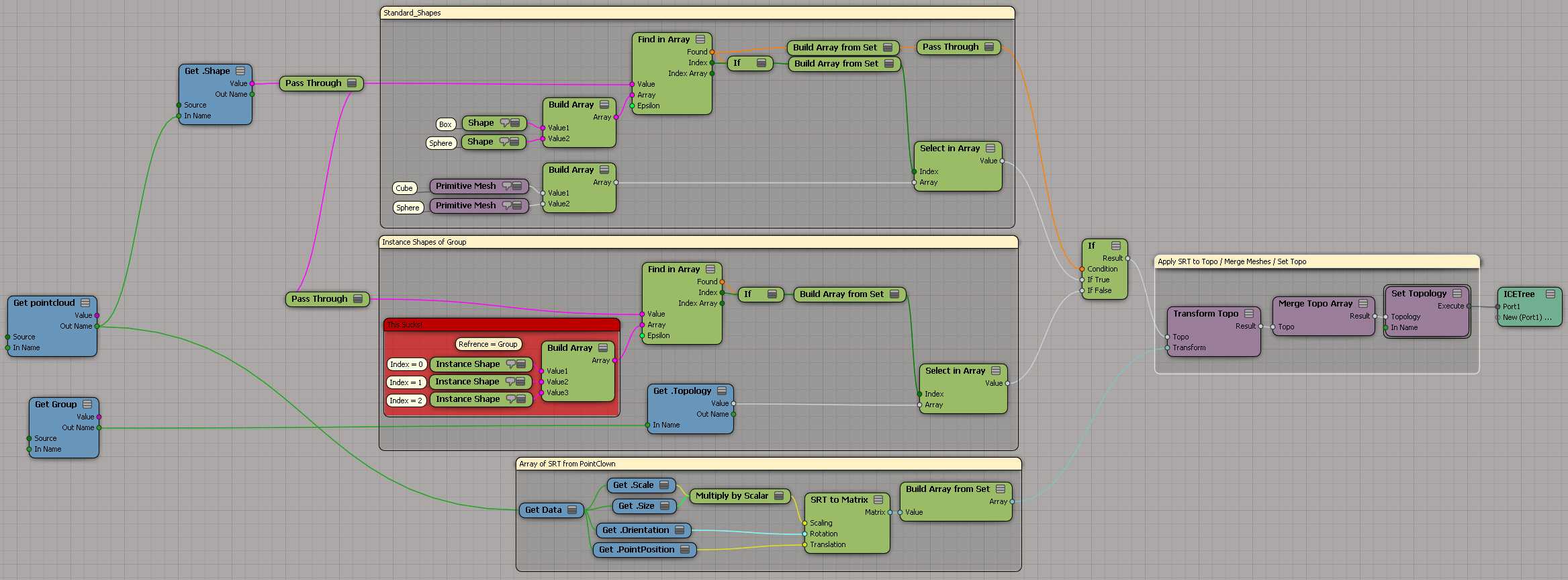Collapse the SRT to Matrix node
This screenshot has height=580, width=1568.
[878, 500]
